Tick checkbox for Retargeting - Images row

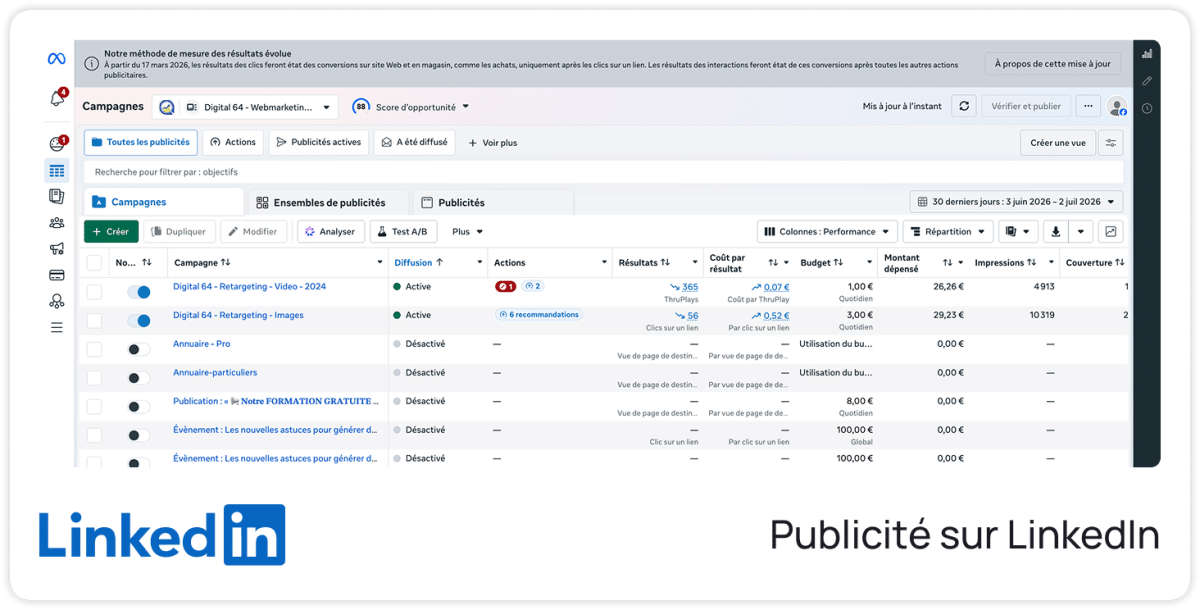(94, 321)
